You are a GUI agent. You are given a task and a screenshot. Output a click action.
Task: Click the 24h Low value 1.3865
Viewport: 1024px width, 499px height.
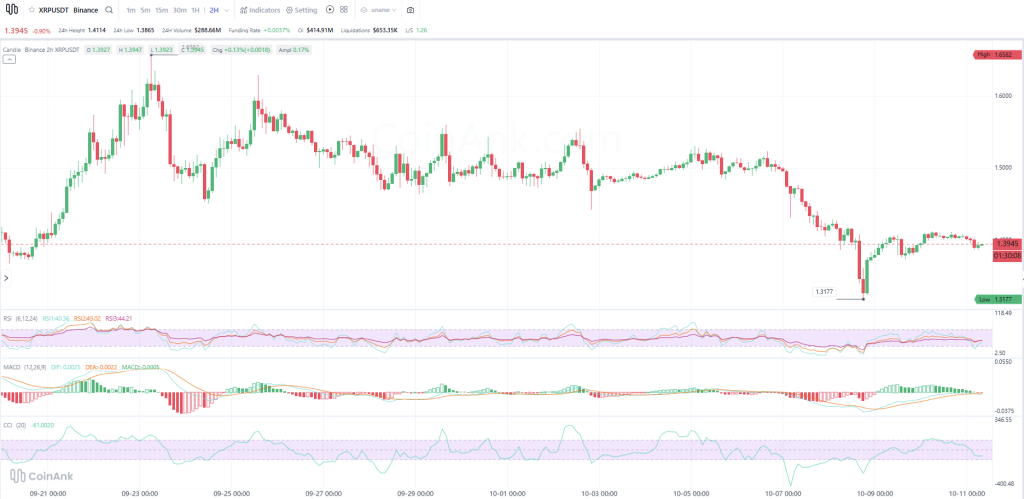(146, 31)
